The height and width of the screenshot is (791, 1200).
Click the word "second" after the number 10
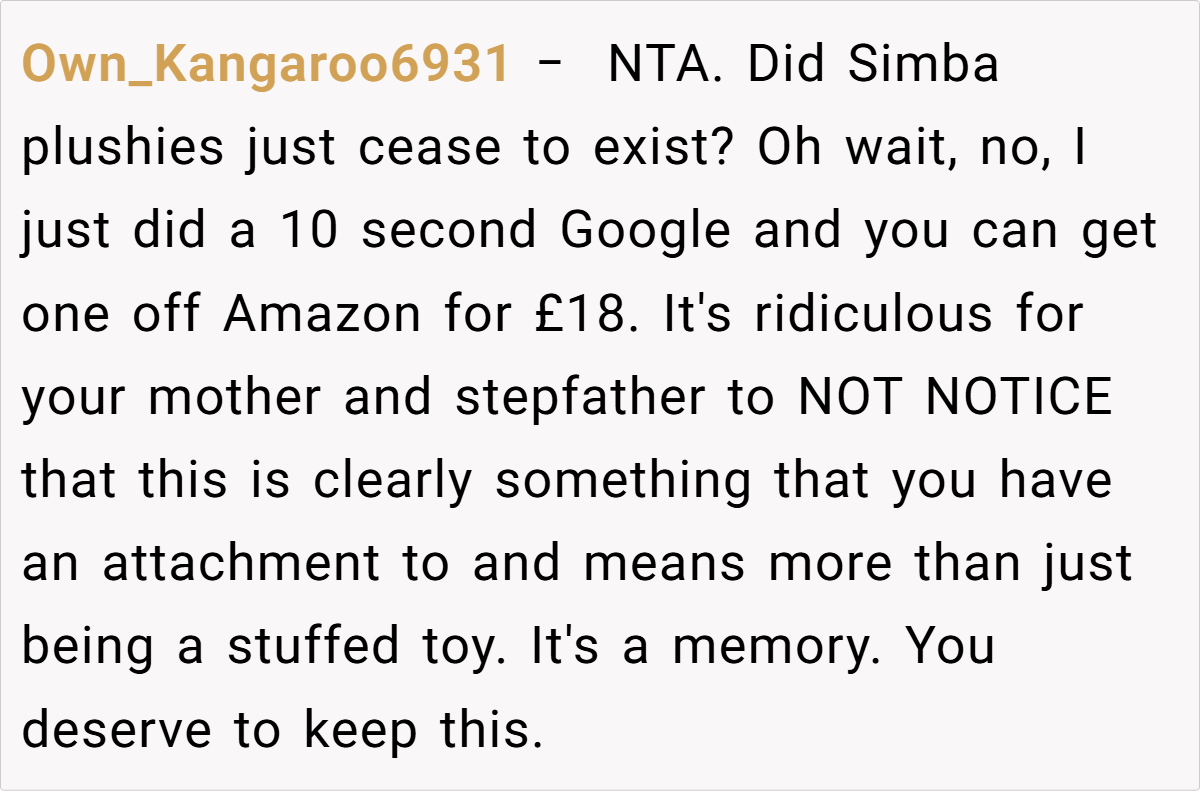[x=449, y=232]
